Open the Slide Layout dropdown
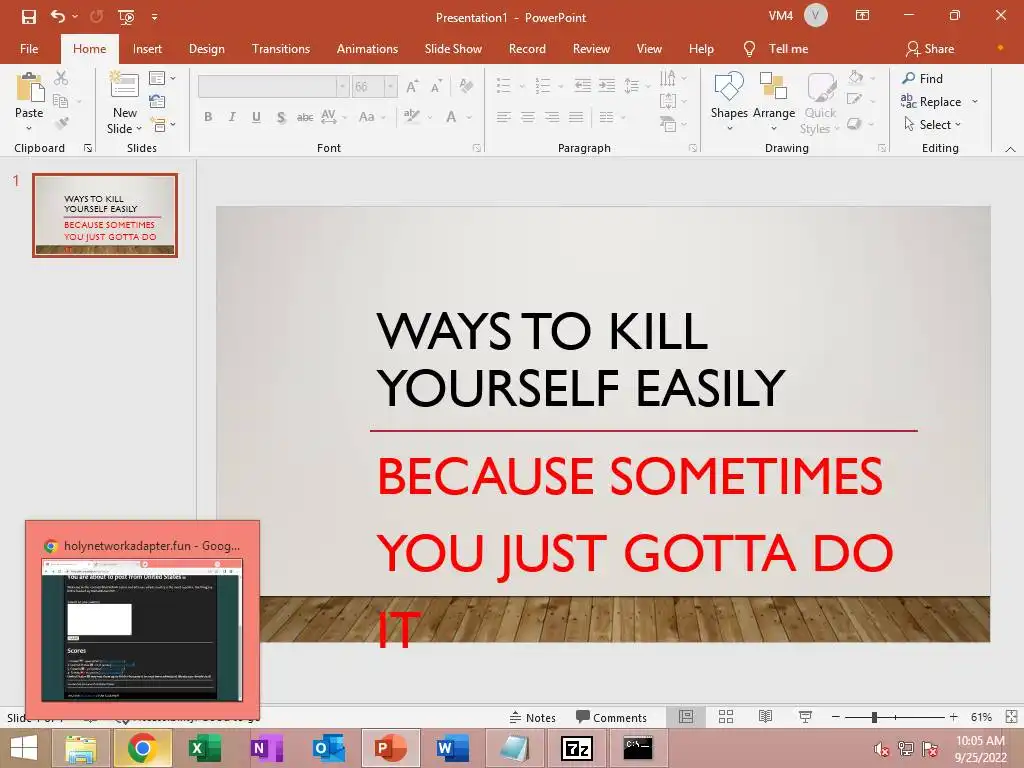Screen dimensions: 1024x768 [x=162, y=78]
